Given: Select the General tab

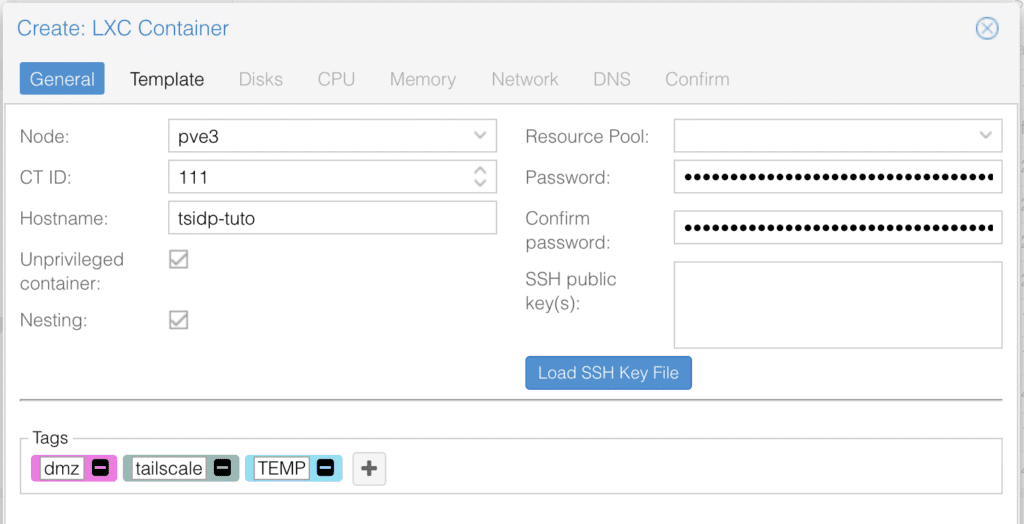Looking at the screenshot, I should pyautogui.click(x=62, y=79).
